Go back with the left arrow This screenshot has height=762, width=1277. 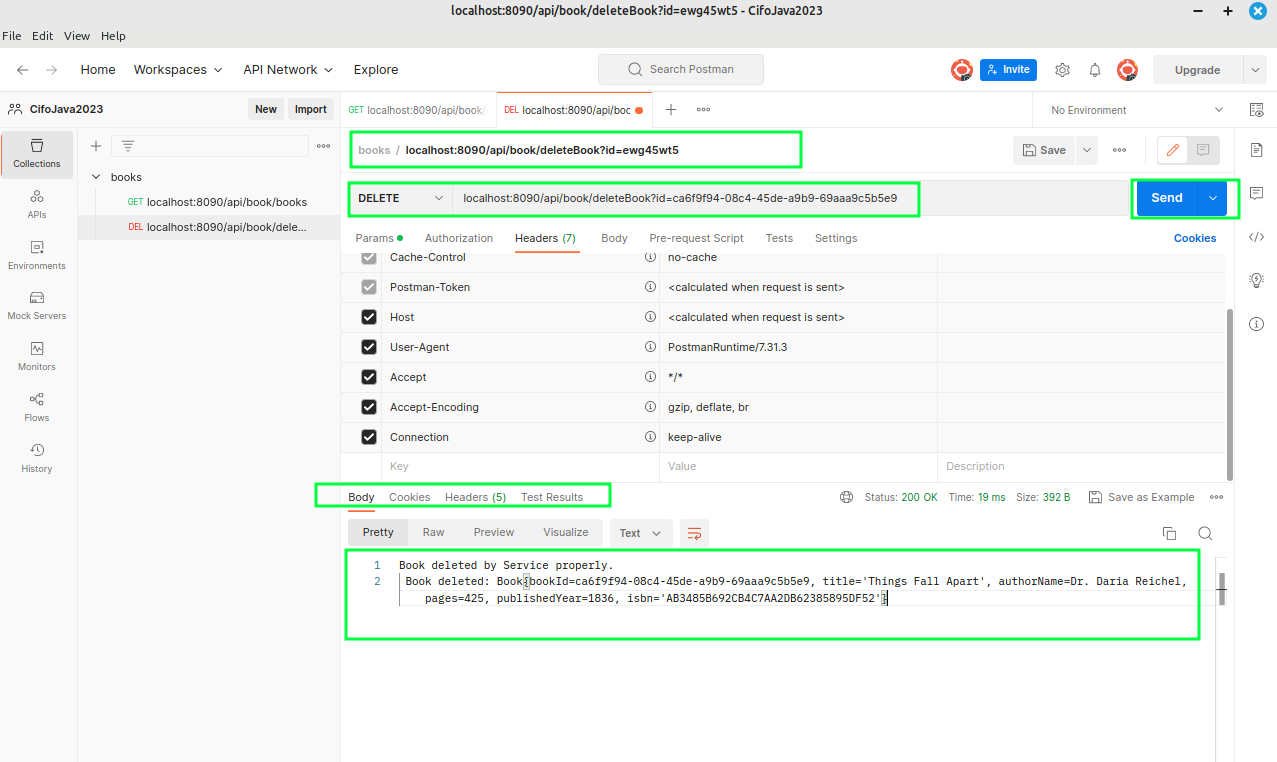[23, 70]
